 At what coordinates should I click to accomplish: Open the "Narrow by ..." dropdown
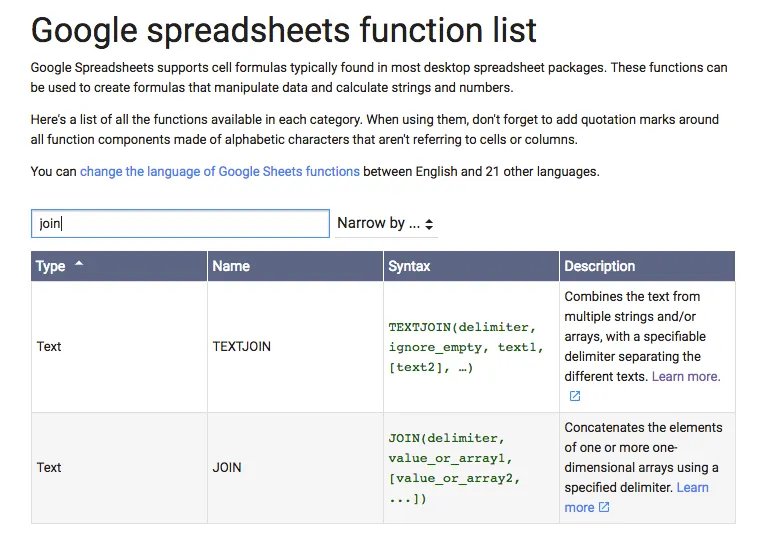pos(386,224)
